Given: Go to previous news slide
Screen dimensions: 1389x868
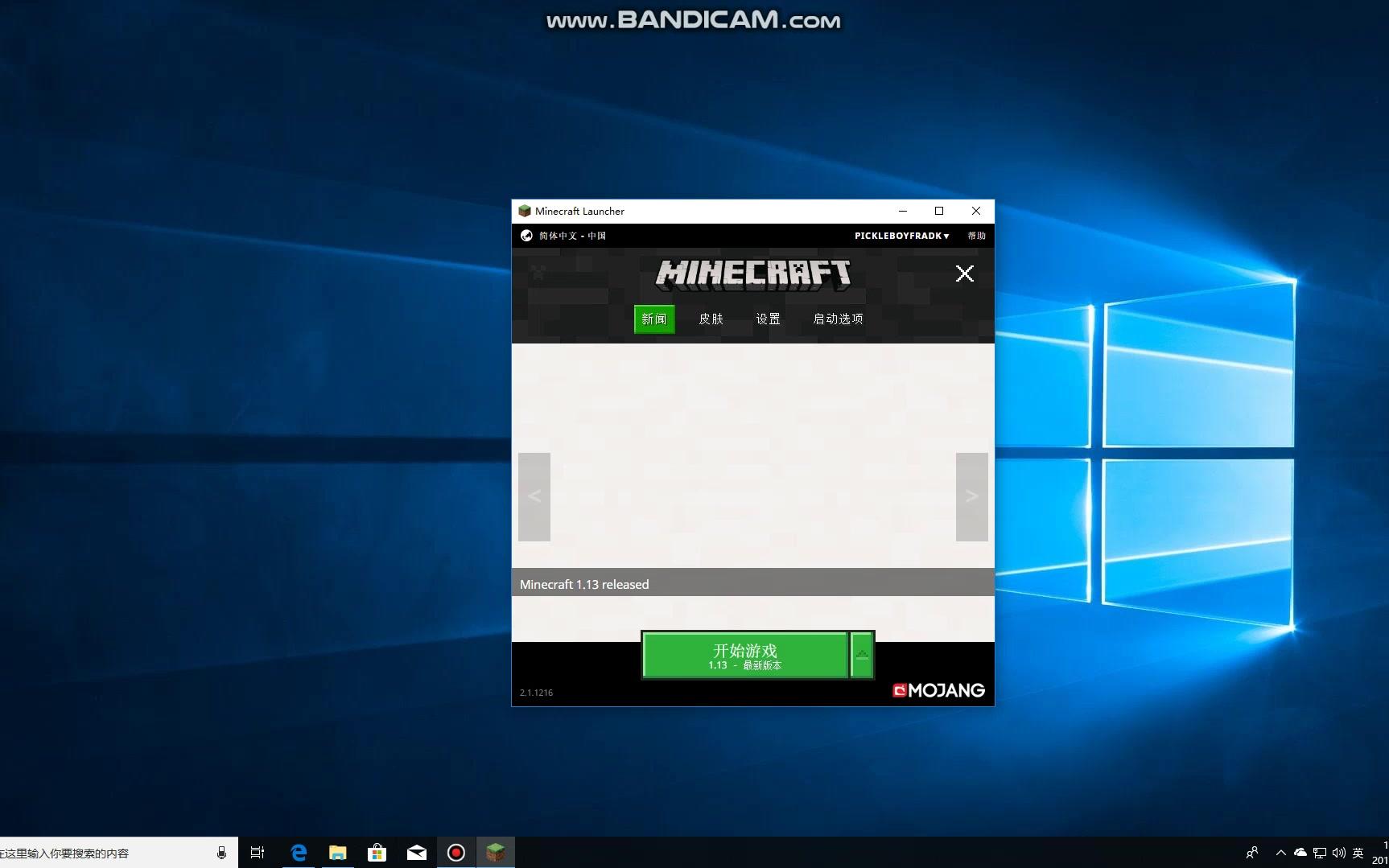Looking at the screenshot, I should (534, 496).
